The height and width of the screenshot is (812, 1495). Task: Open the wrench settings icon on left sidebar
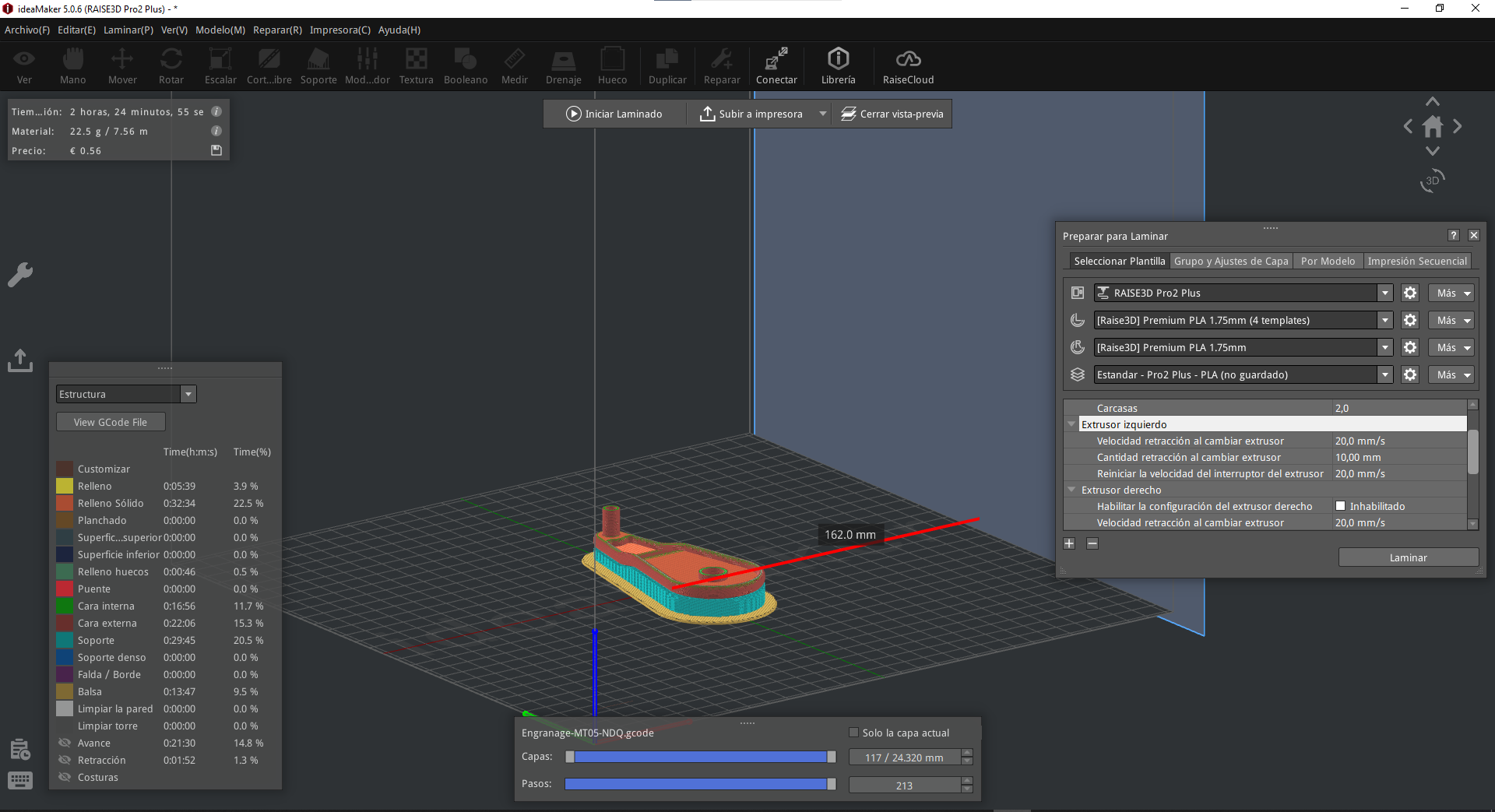20,274
